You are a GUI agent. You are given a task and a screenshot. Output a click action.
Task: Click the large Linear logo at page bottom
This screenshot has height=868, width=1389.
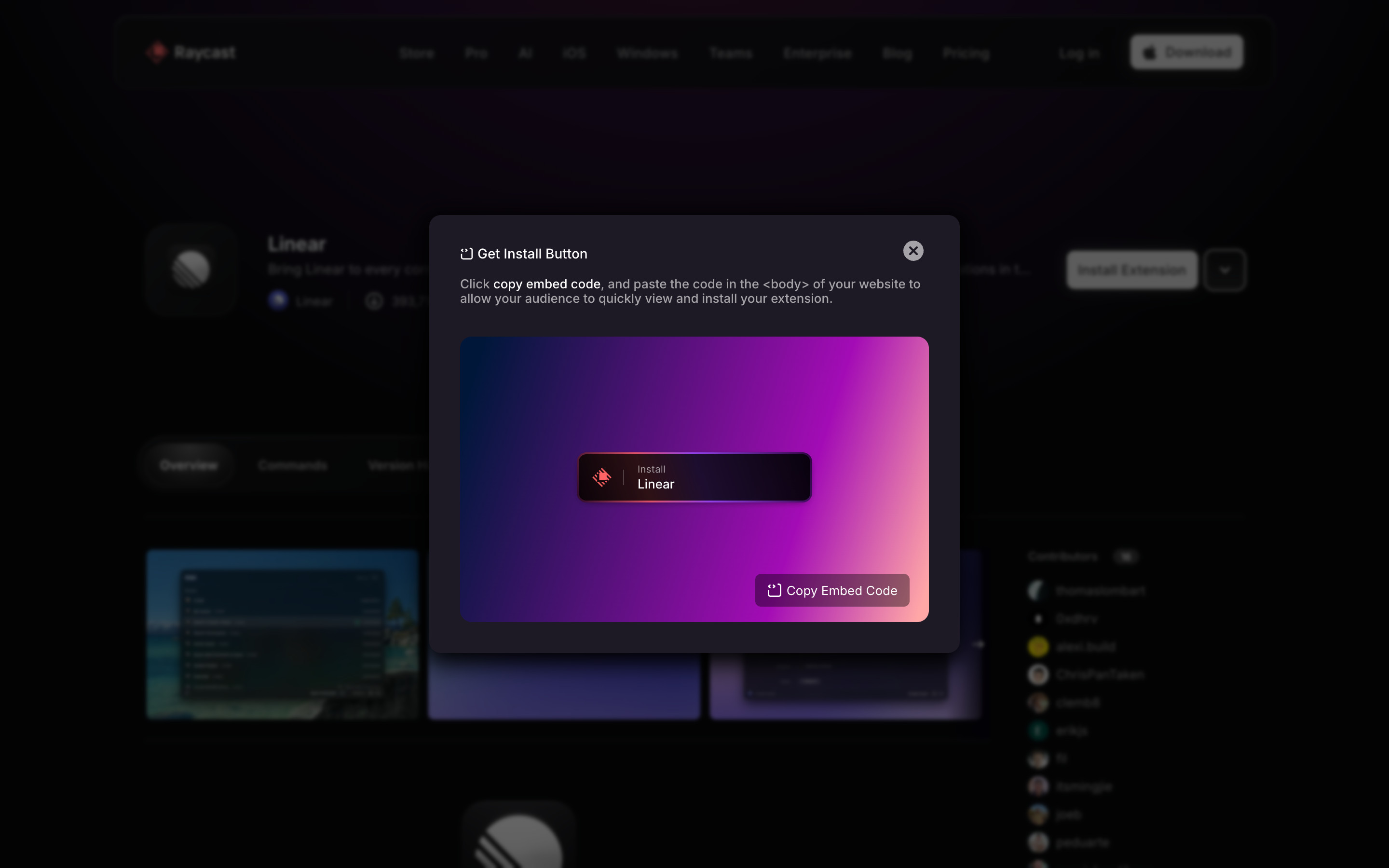pyautogui.click(x=518, y=835)
